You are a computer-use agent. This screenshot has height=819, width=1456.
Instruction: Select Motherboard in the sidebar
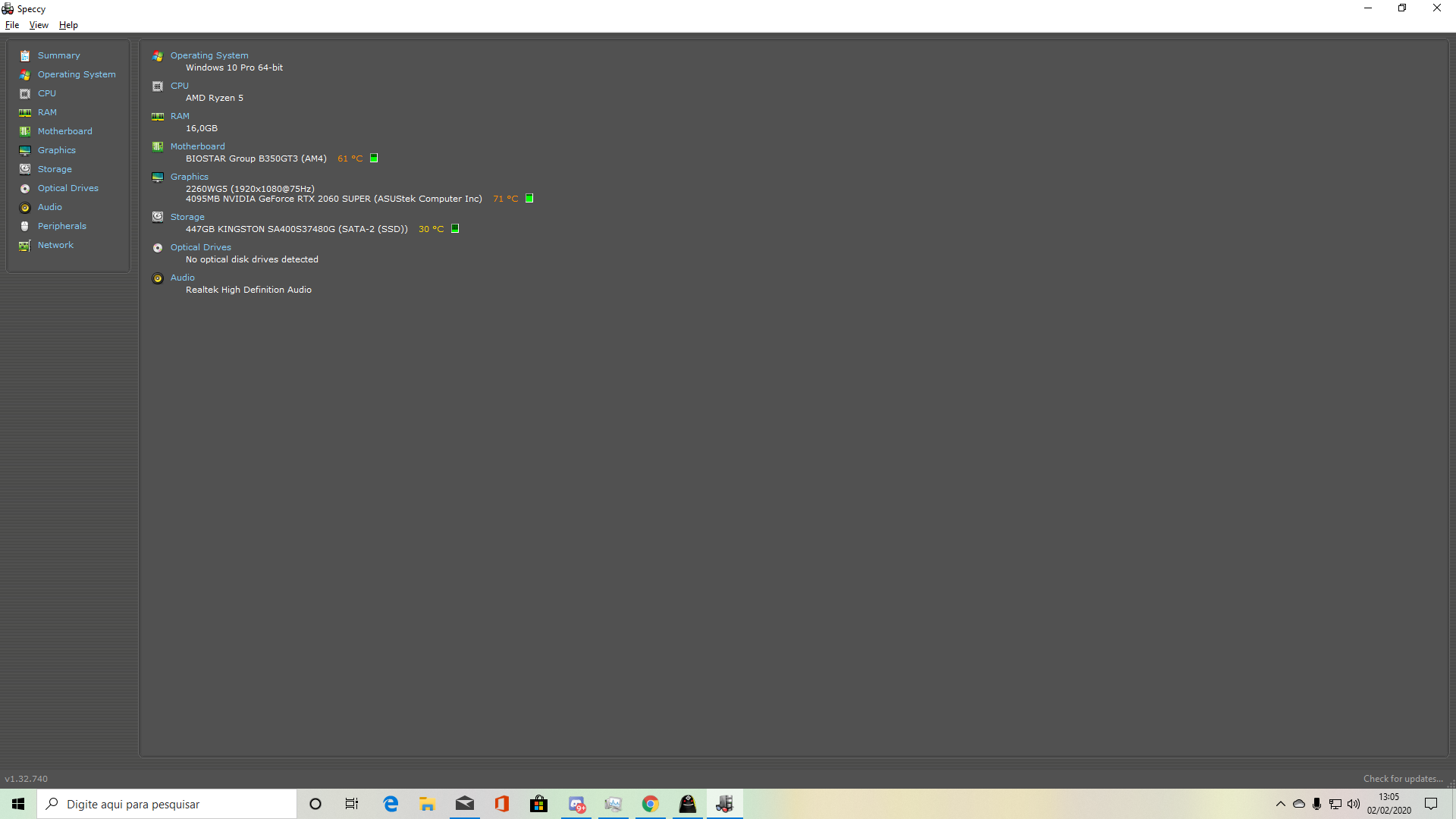(x=65, y=131)
